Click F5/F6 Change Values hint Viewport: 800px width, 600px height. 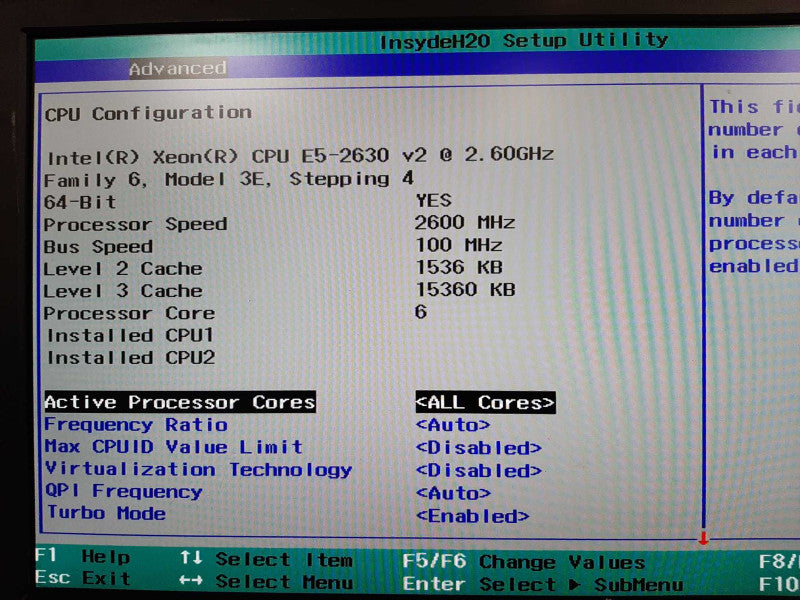tap(523, 562)
